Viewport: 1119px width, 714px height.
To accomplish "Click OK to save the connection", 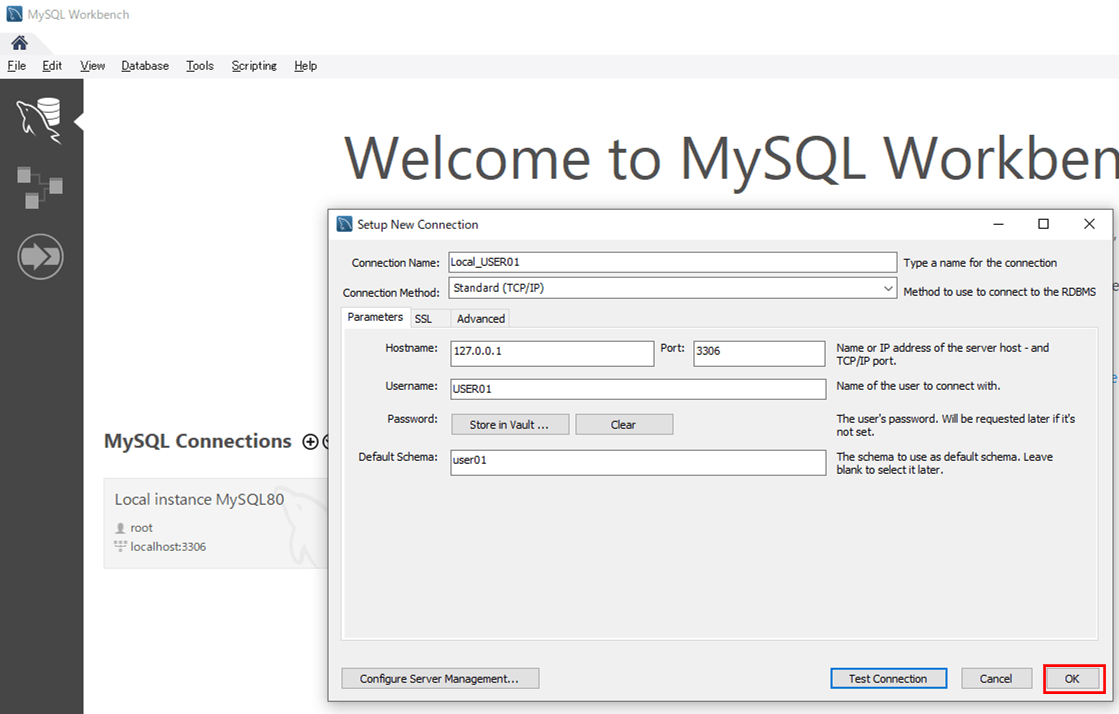I will pyautogui.click(x=1072, y=678).
